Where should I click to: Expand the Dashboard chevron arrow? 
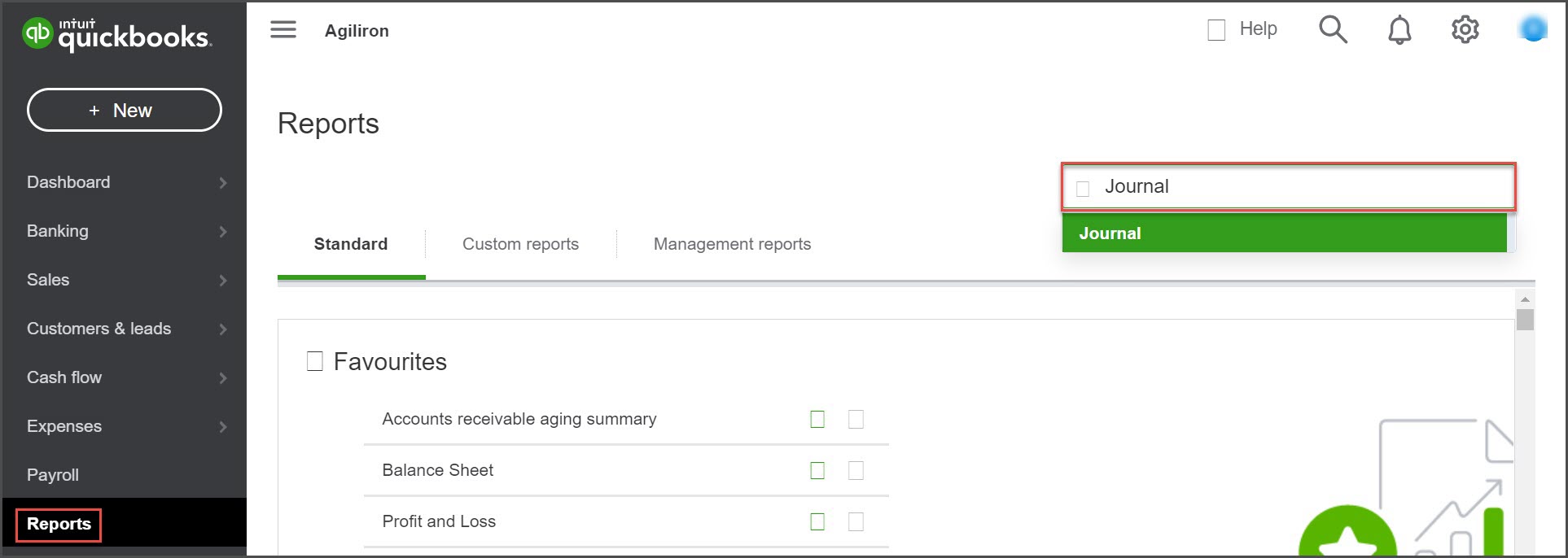click(223, 183)
